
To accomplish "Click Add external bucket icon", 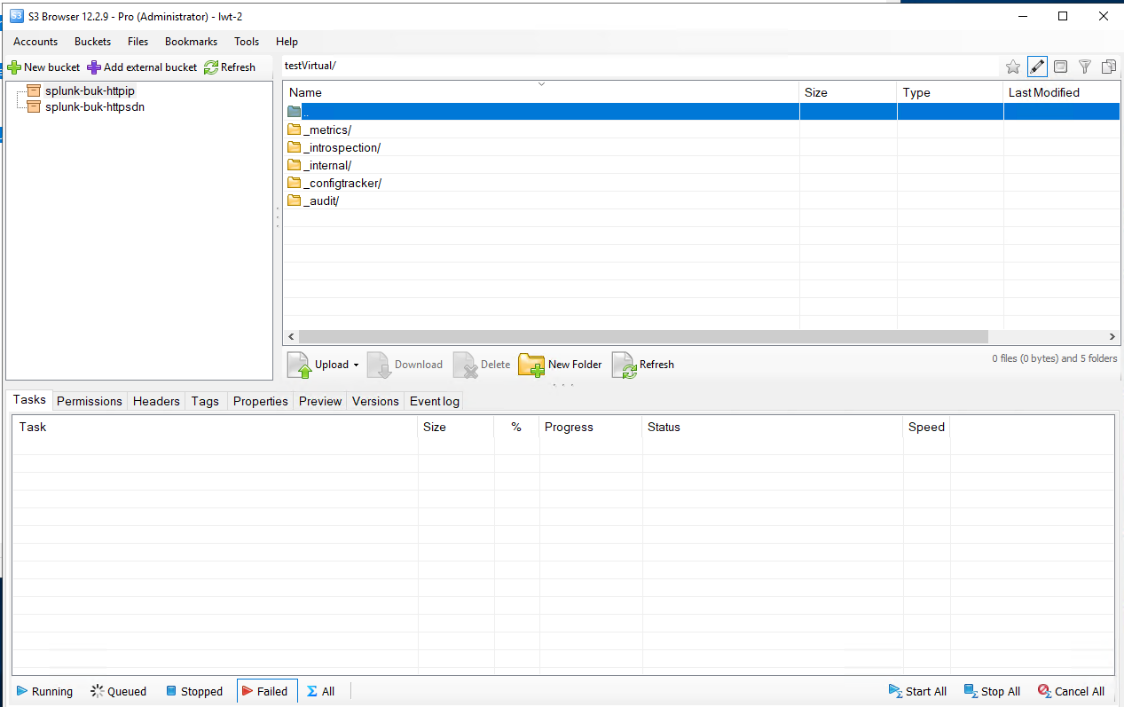I will (x=94, y=67).
